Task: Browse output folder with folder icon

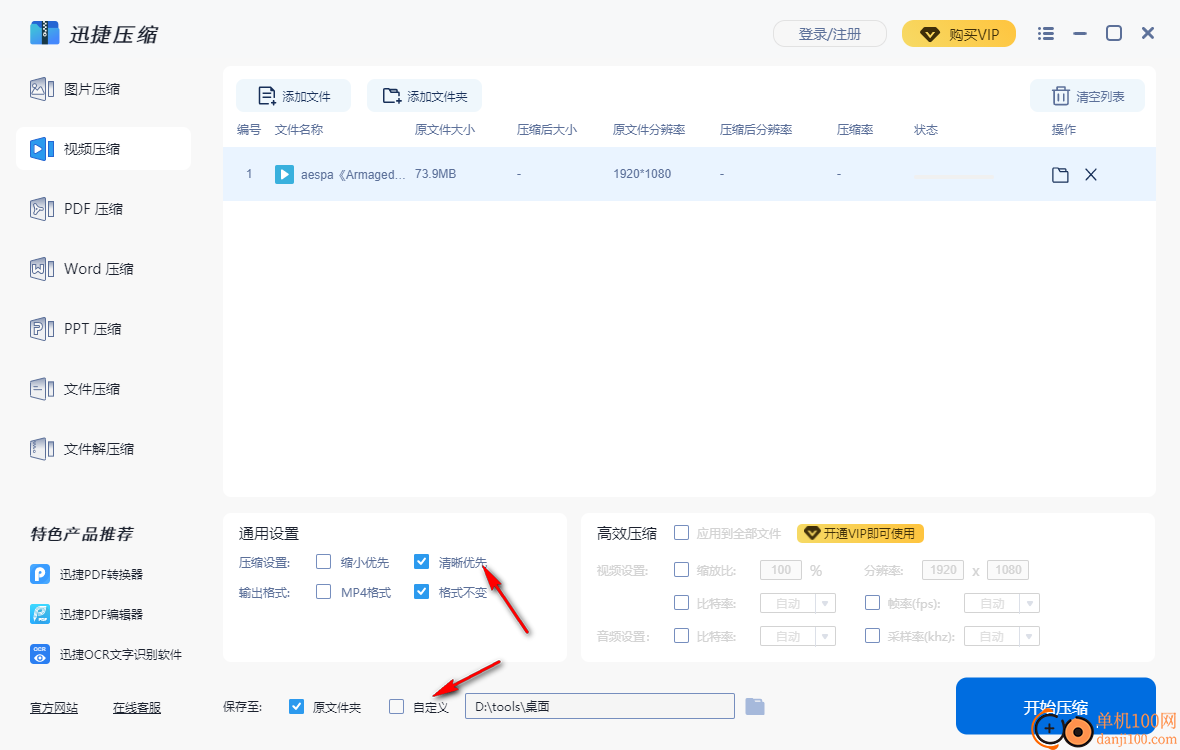Action: pos(755,706)
